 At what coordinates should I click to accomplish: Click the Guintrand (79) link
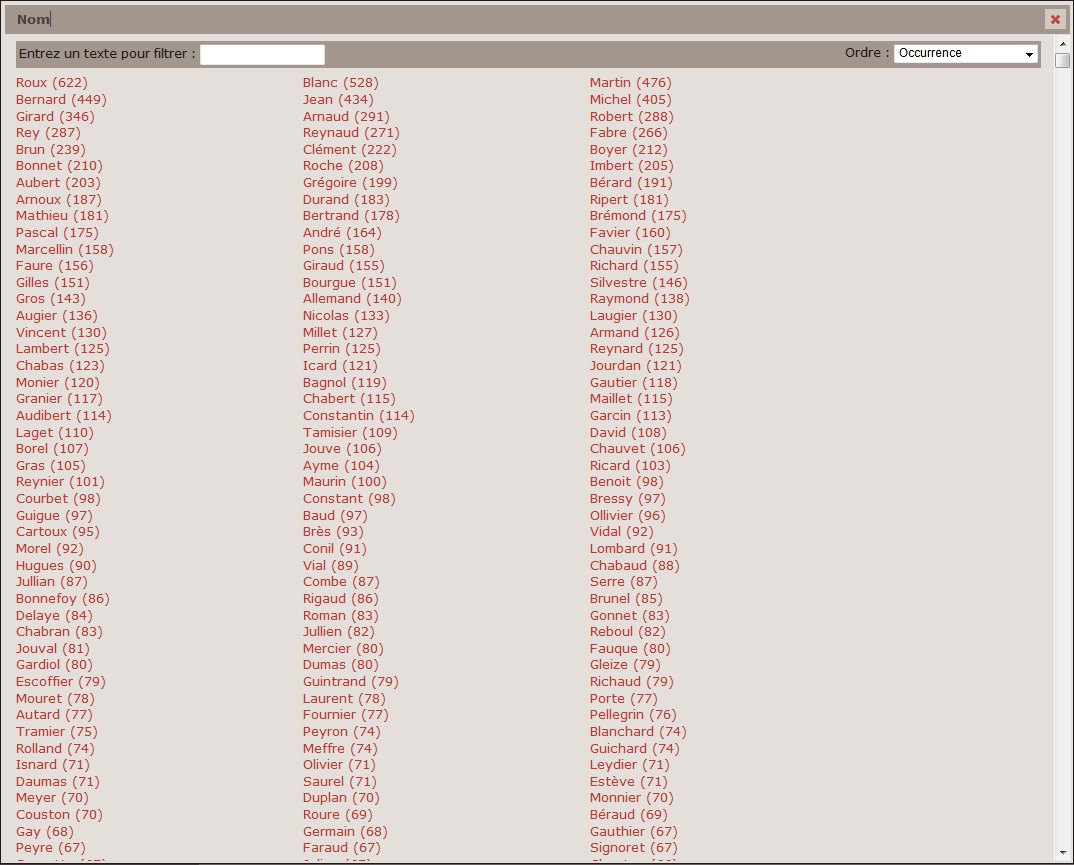(350, 682)
